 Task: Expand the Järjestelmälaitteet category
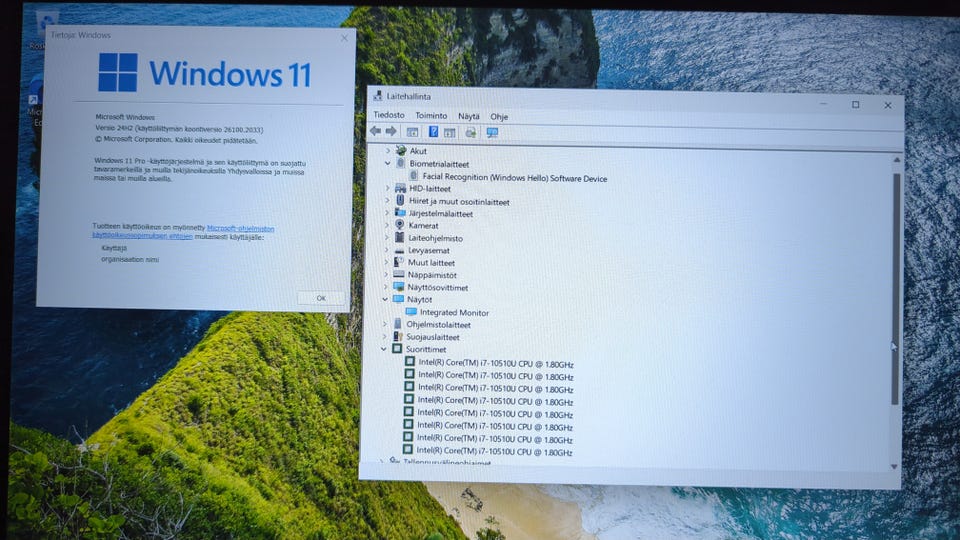pos(387,212)
